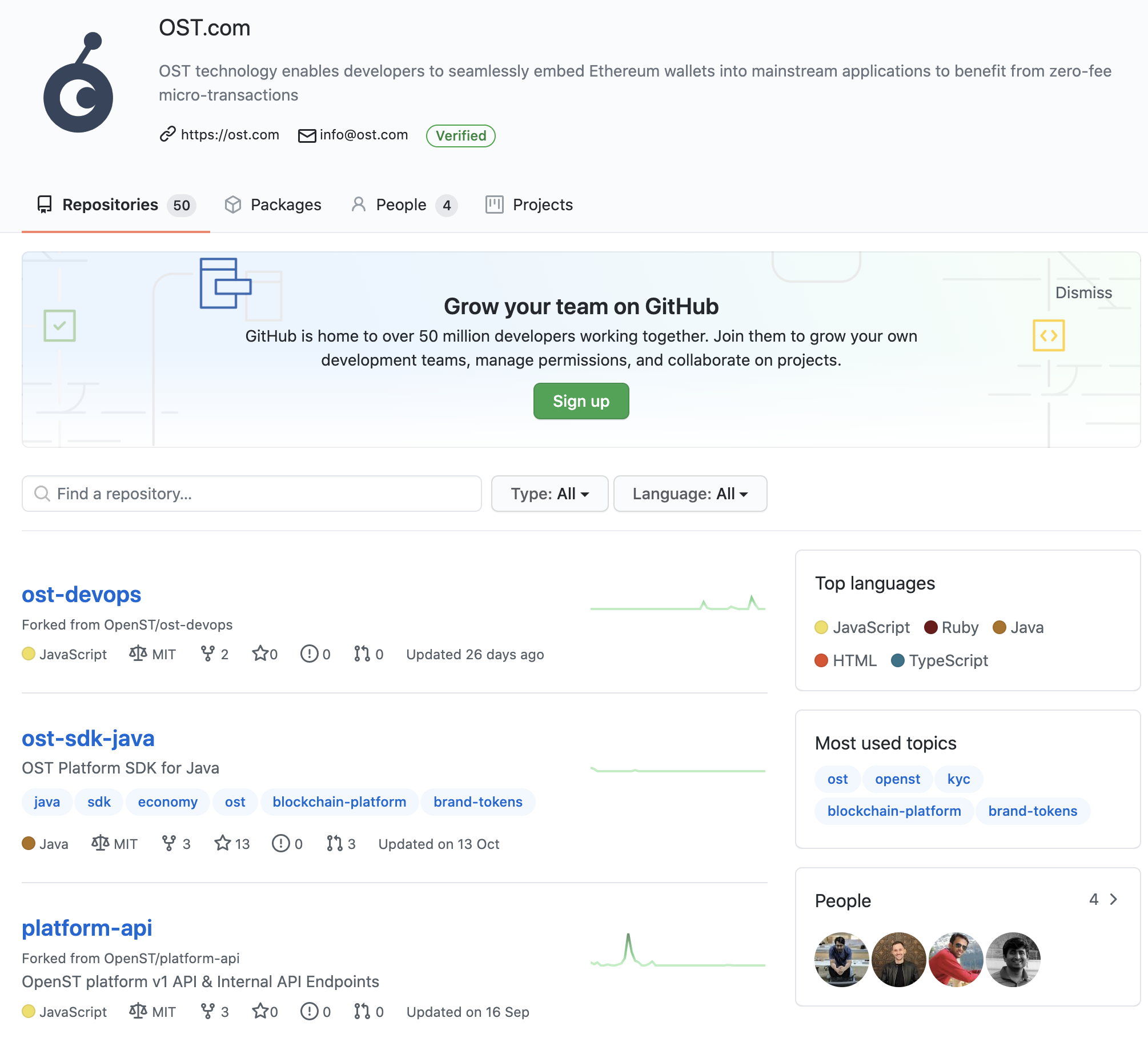
Task: Click the first member avatar under People
Action: coord(841,959)
